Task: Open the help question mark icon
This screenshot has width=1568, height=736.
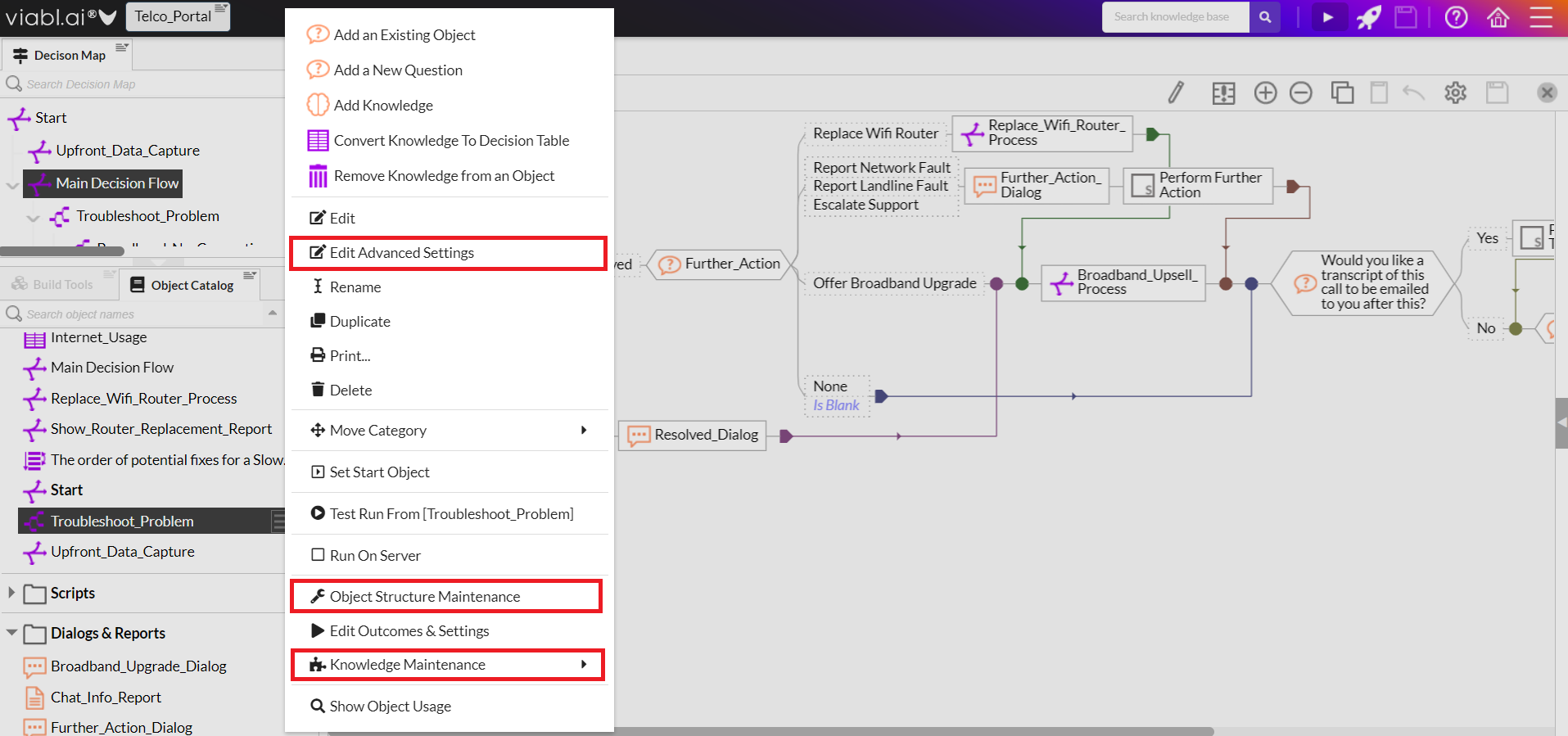Action: pyautogui.click(x=1456, y=17)
